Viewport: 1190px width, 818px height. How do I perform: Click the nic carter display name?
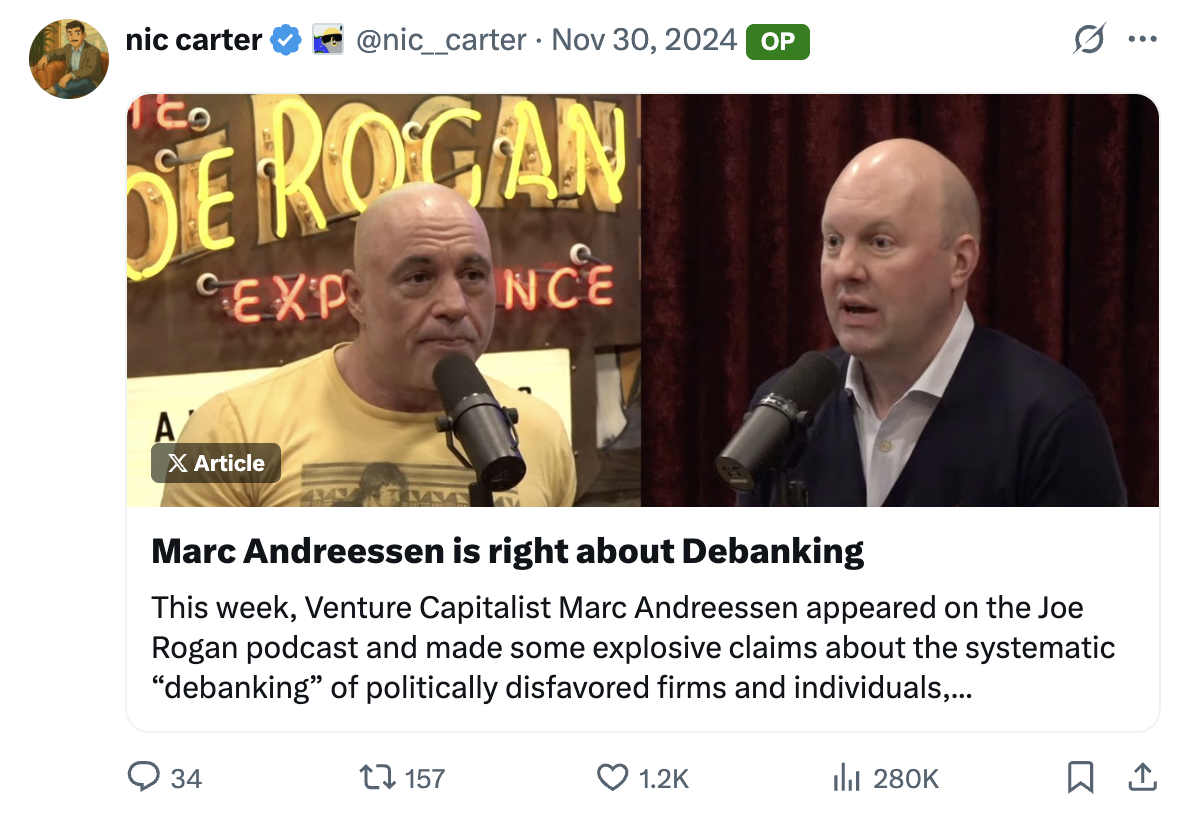(194, 40)
